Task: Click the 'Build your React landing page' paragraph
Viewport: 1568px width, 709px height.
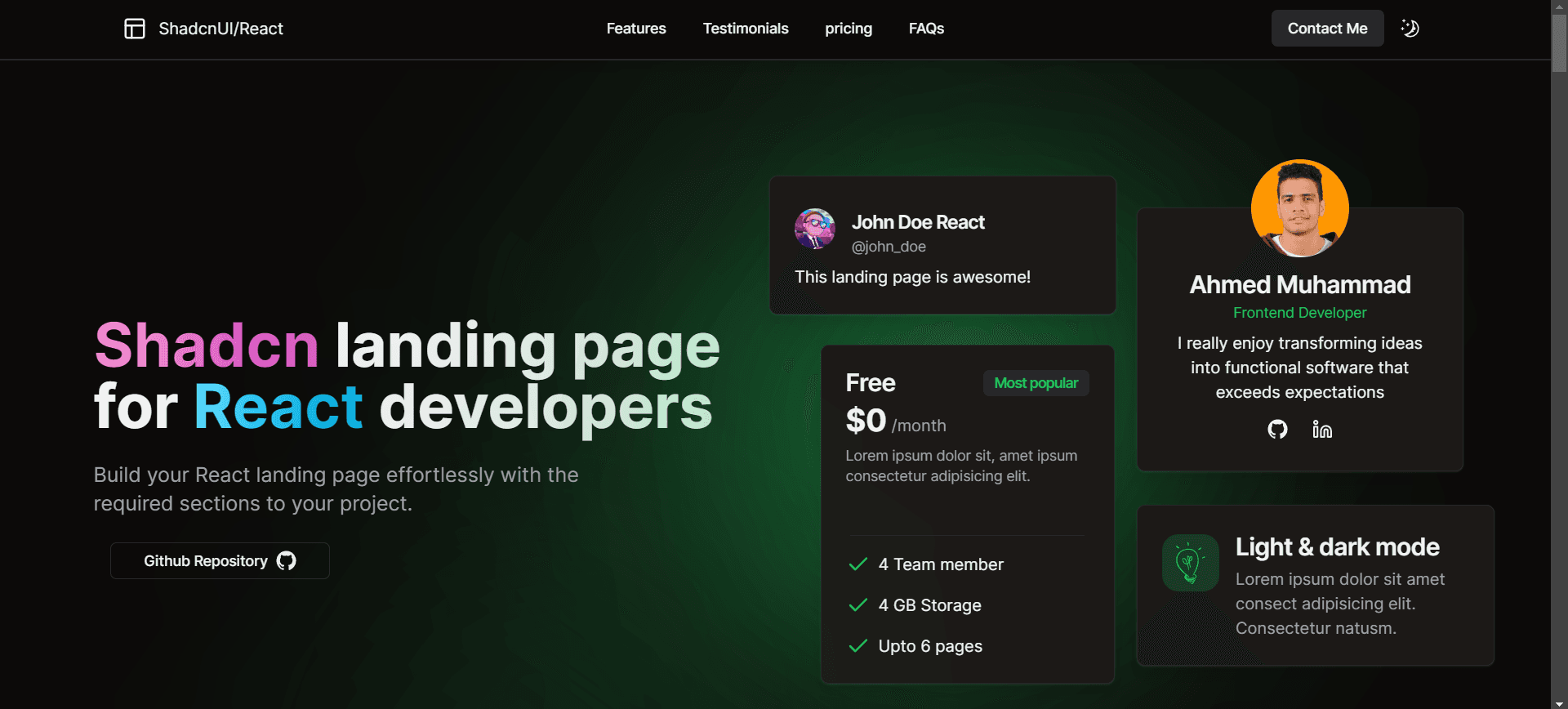Action: [336, 489]
